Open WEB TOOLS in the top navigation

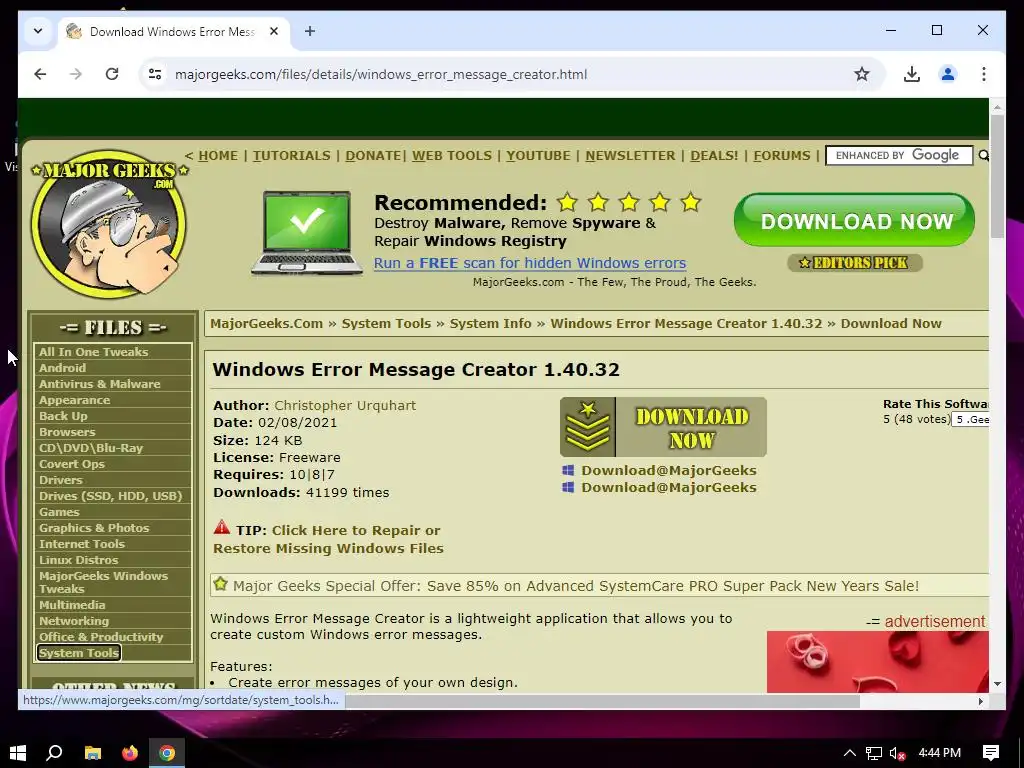coord(451,155)
